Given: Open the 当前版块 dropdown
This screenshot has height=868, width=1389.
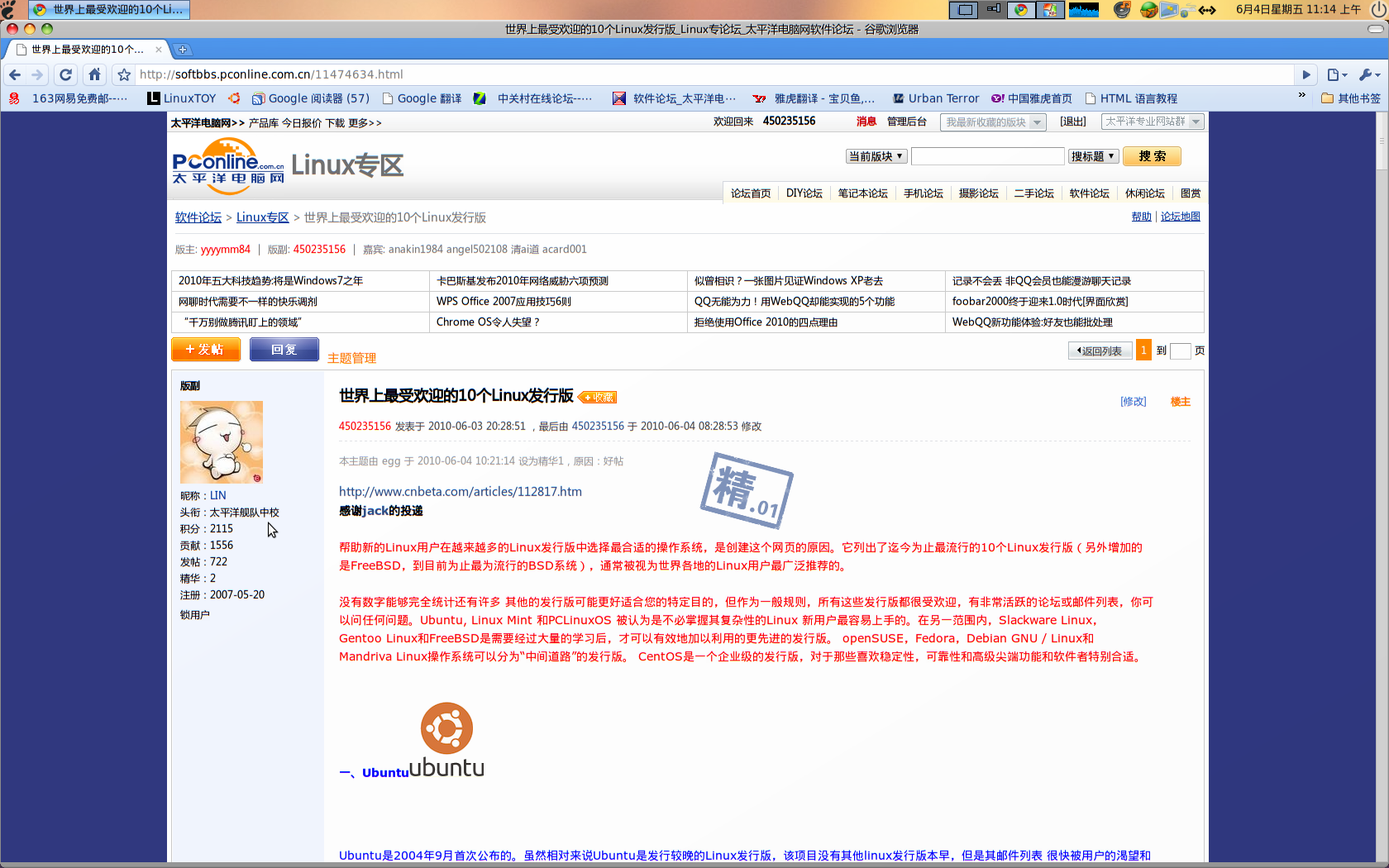Looking at the screenshot, I should coord(876,156).
